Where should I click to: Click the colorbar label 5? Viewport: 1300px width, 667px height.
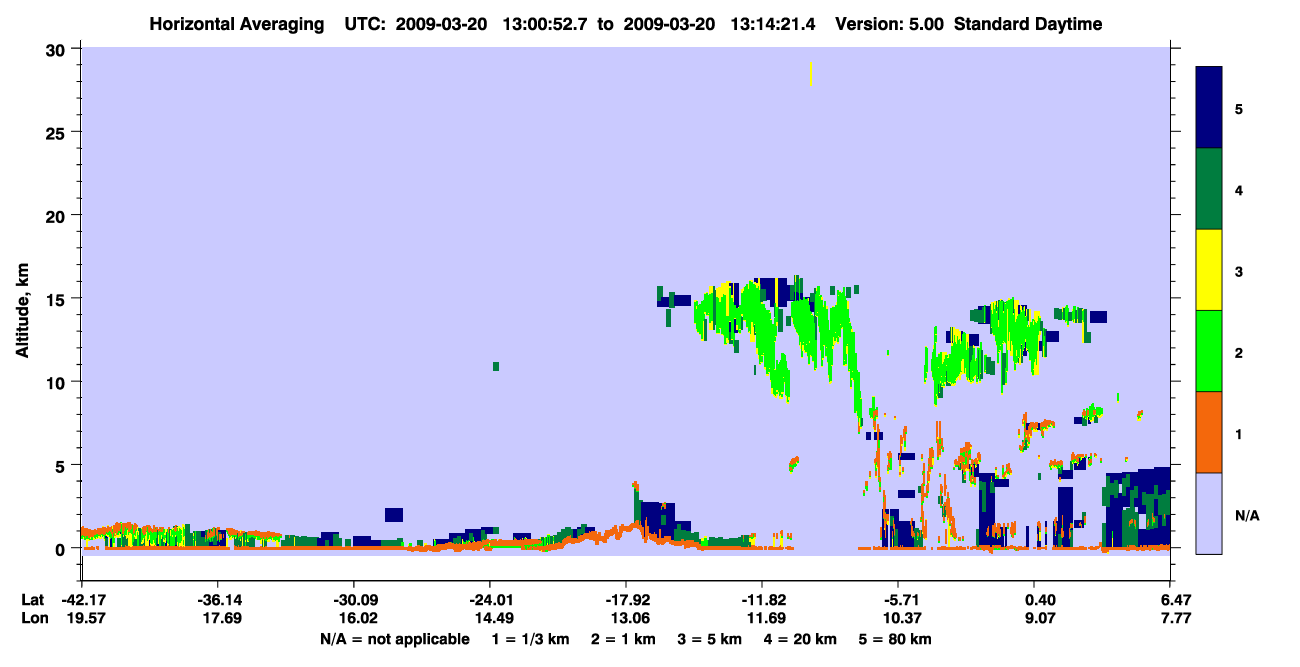(x=1239, y=108)
